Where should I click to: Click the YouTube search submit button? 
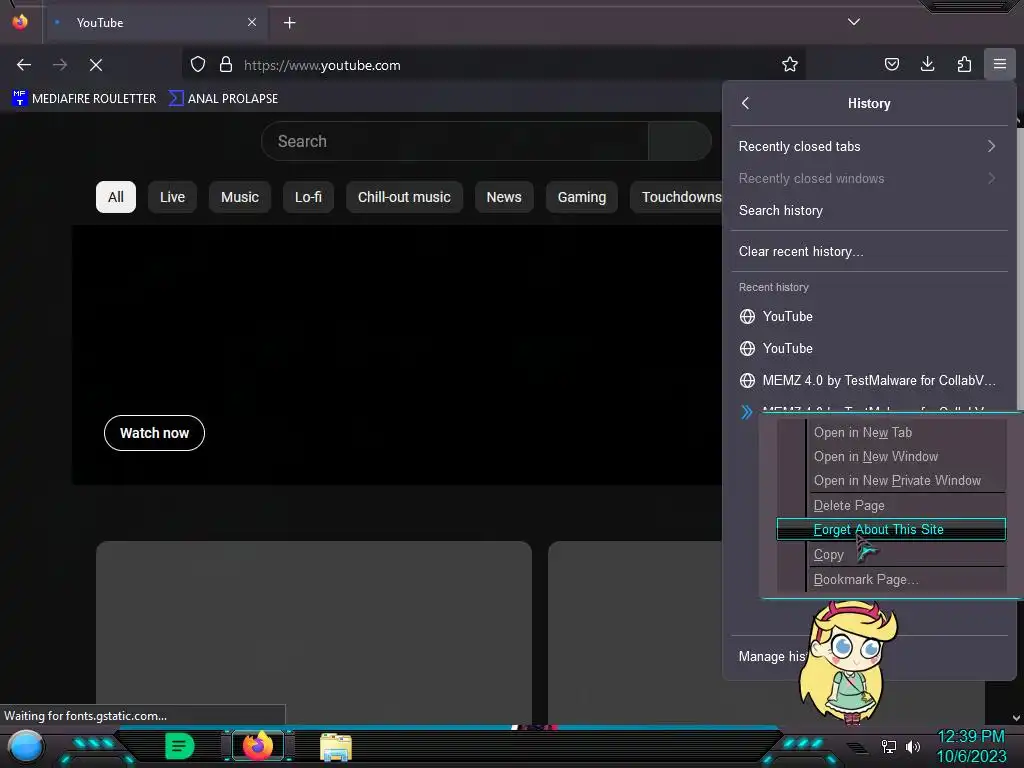click(x=679, y=141)
